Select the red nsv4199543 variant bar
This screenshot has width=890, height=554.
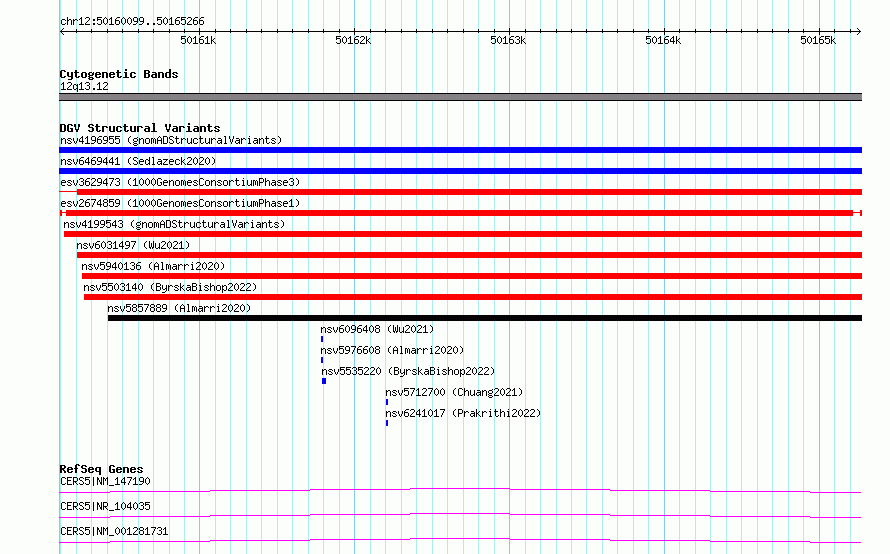point(463,234)
